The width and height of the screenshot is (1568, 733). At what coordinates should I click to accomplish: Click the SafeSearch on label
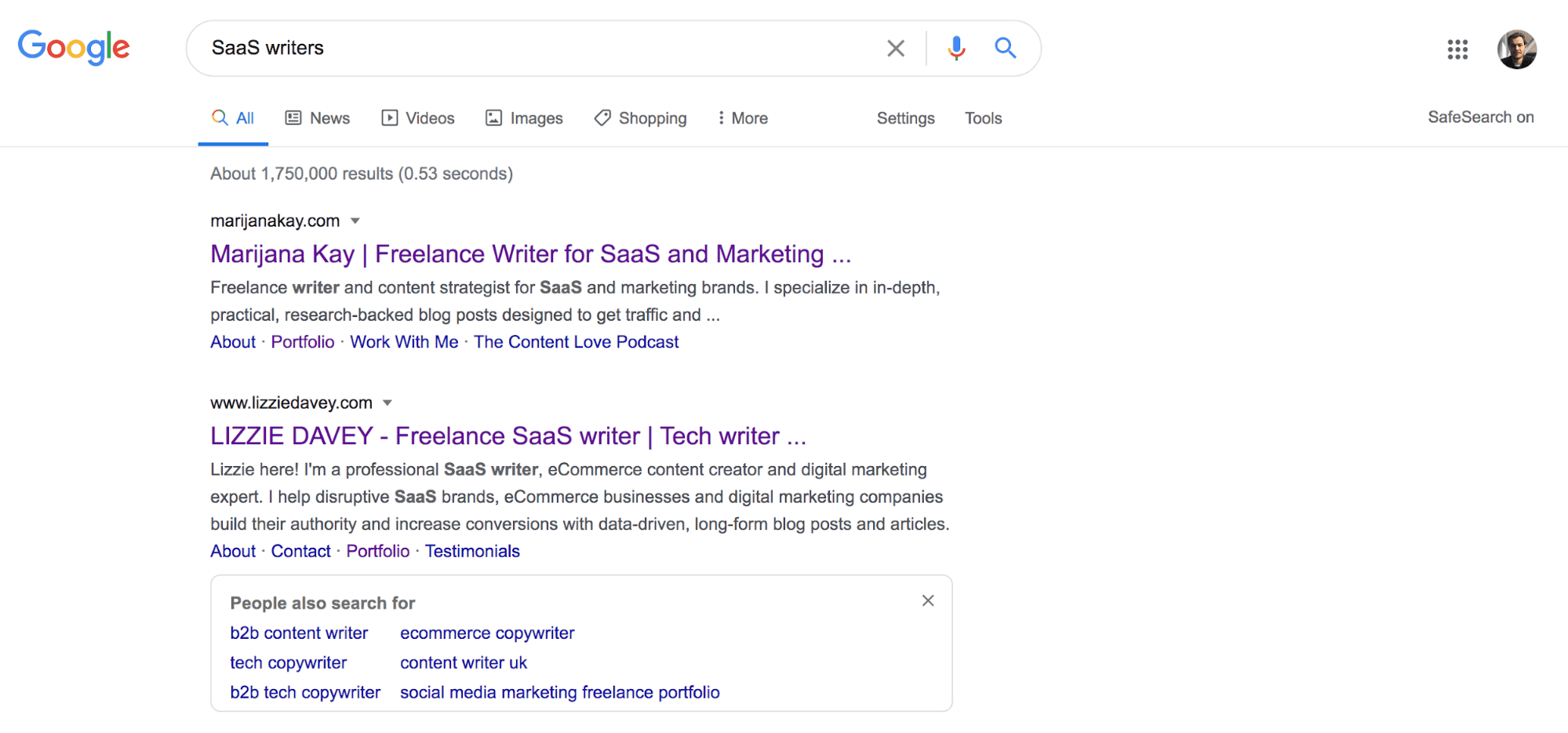coord(1480,117)
